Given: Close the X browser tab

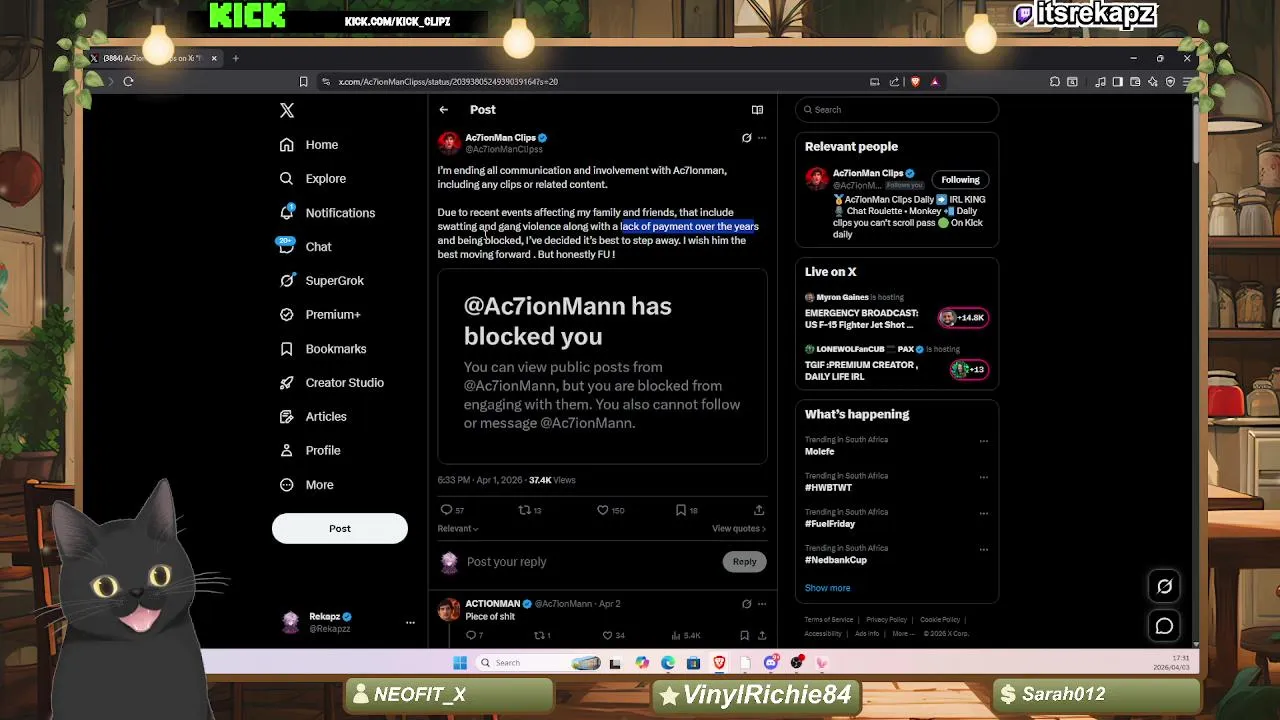Looking at the screenshot, I should (213, 58).
